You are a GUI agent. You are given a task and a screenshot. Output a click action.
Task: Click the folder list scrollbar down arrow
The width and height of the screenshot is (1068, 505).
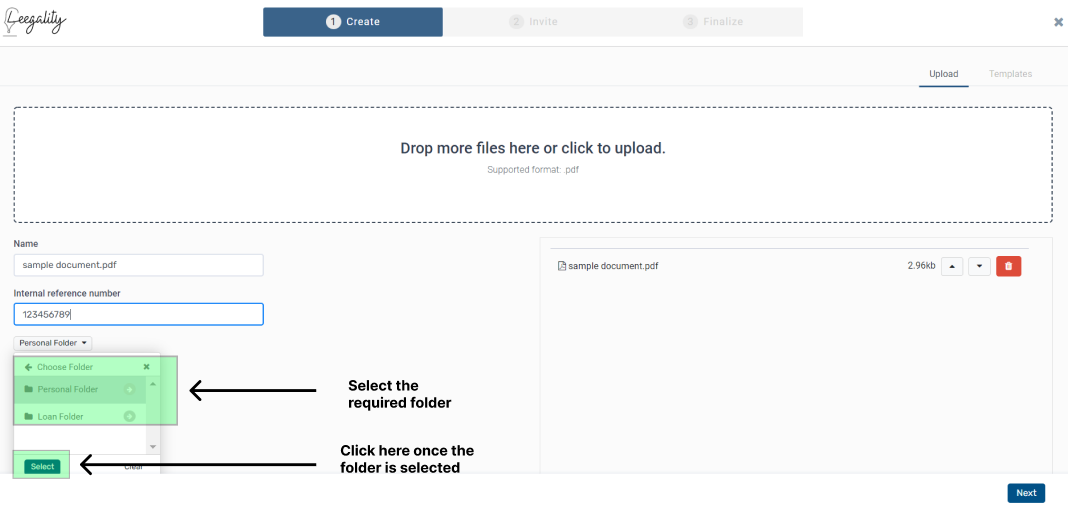(153, 446)
